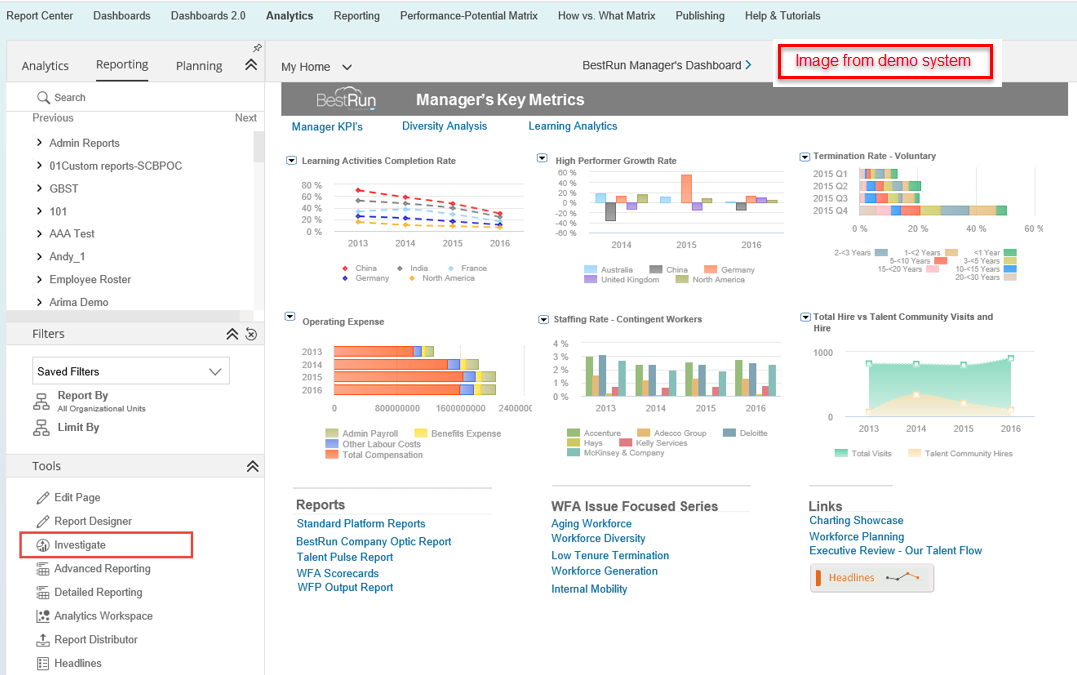Viewport: 1077px width, 675px height.
Task: Select the Manager KPI's tab
Action: click(327, 127)
